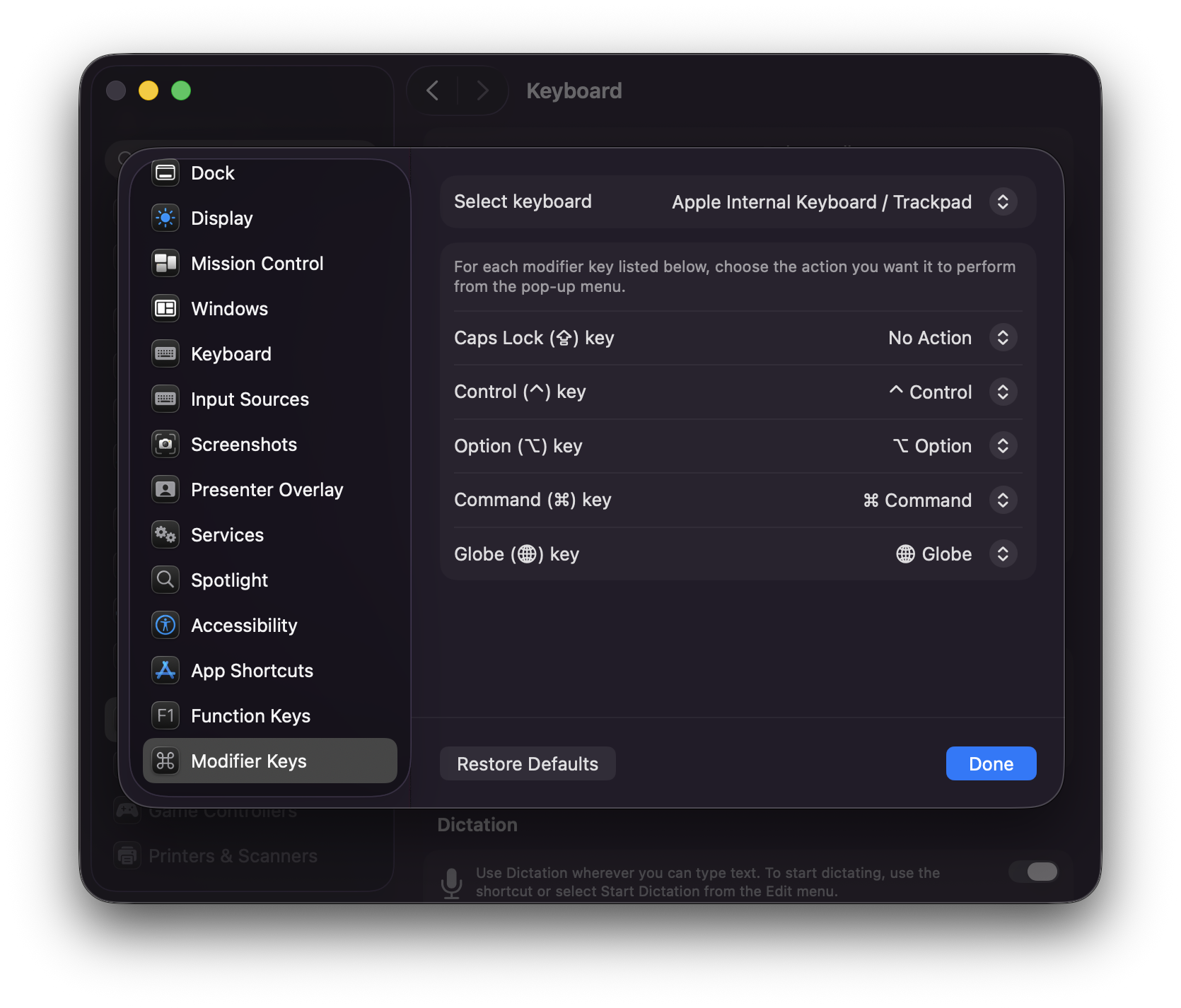Open the Globe key action dropdown
Viewport: 1181px width, 1008px height.
[x=1003, y=554]
